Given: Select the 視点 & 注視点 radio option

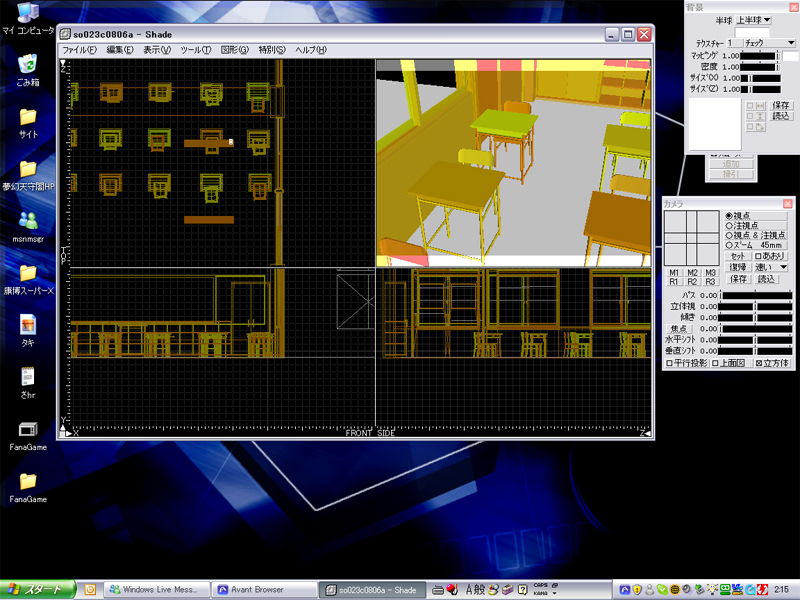Looking at the screenshot, I should pos(755,235).
